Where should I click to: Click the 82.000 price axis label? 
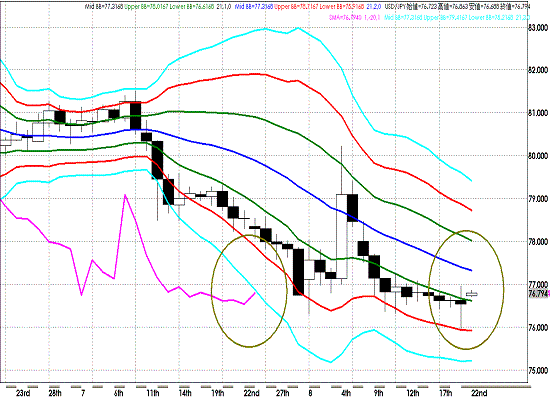538,70
